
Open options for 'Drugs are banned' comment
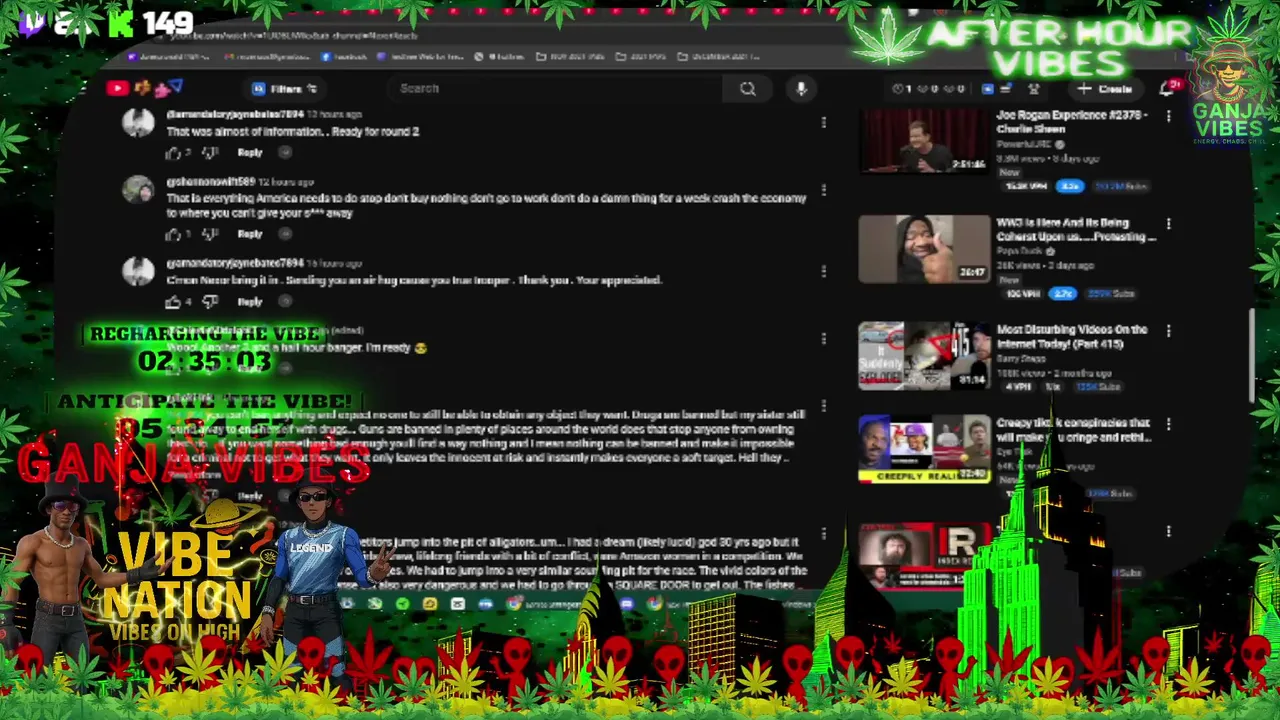click(824, 407)
